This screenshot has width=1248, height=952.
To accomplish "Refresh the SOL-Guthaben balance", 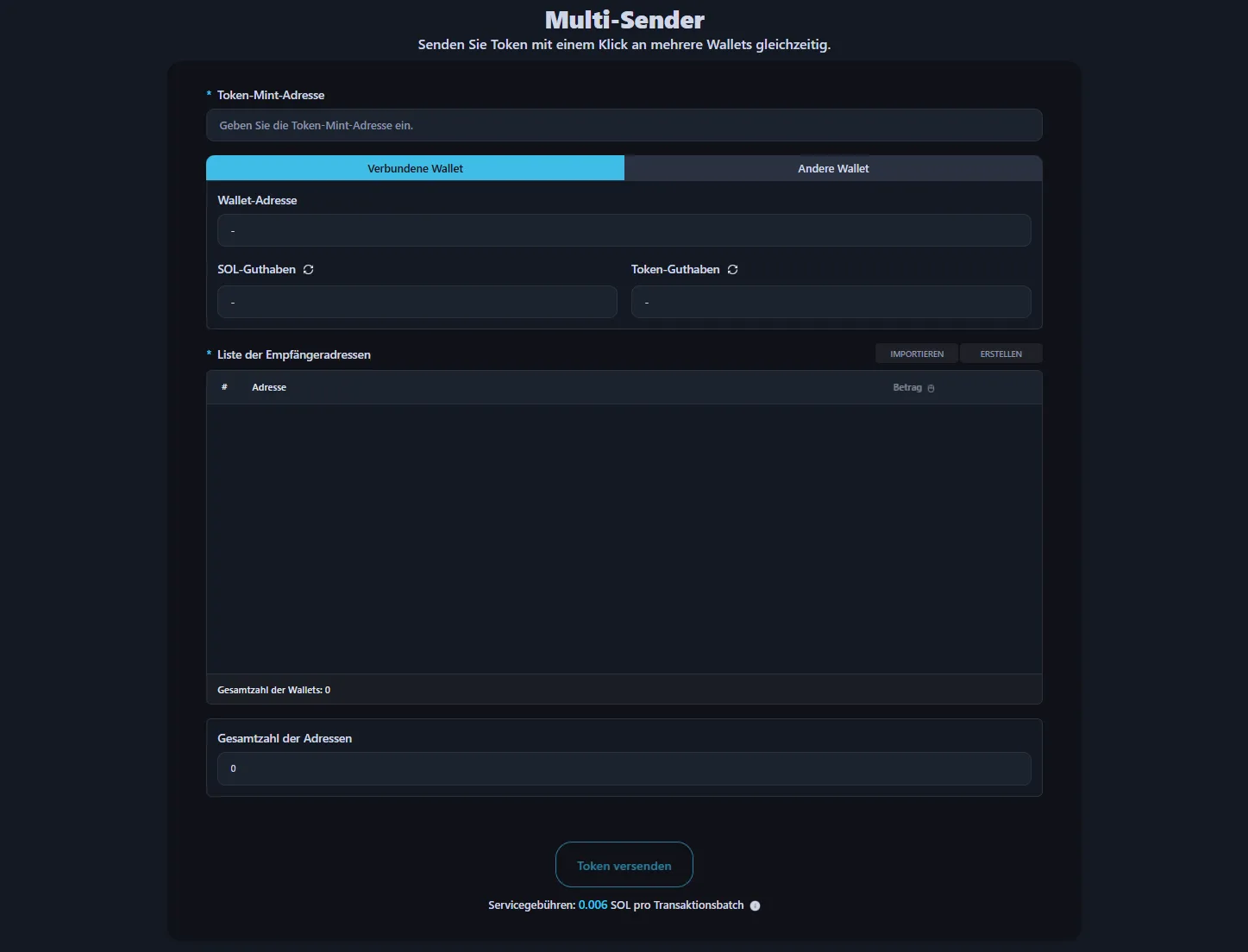I will 308,270.
